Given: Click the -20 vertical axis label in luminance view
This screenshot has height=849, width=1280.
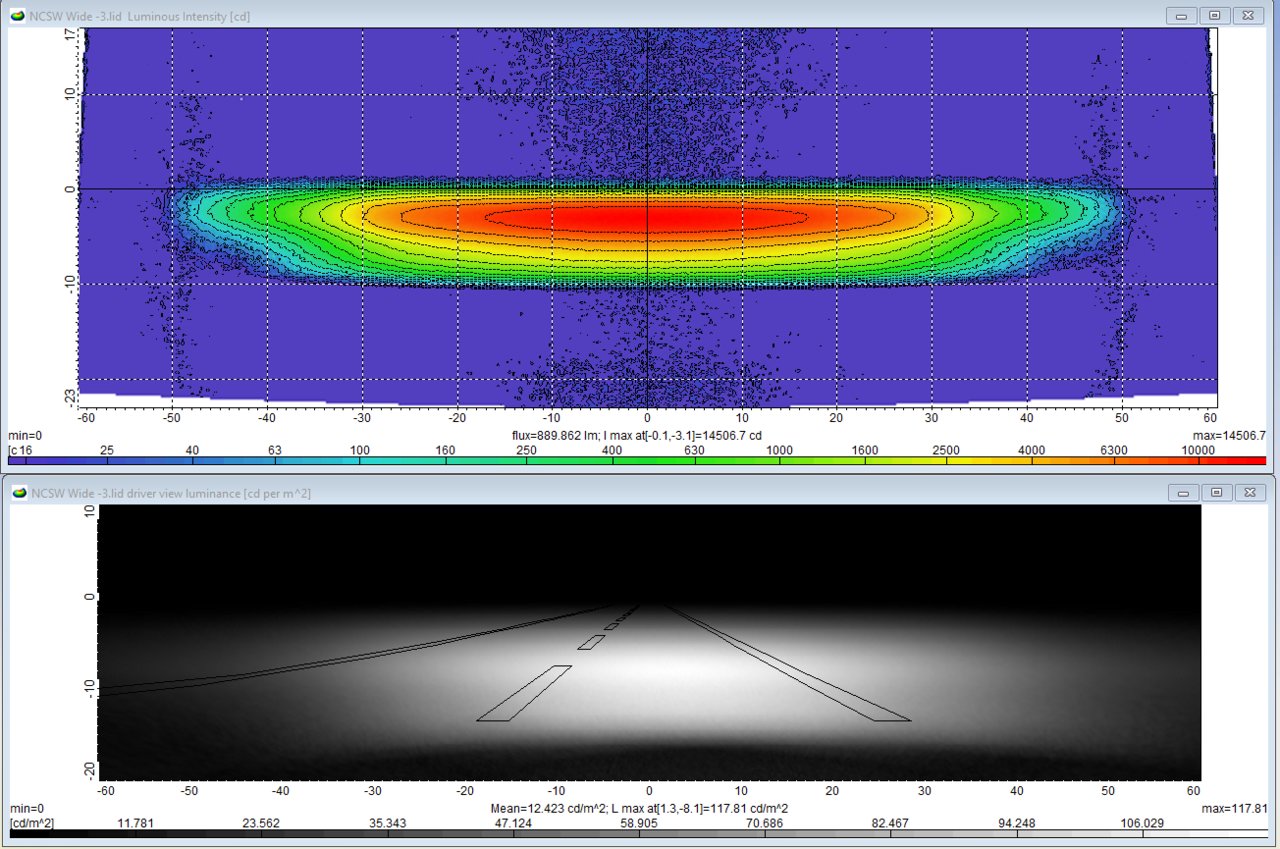Looking at the screenshot, I should pos(89,769).
